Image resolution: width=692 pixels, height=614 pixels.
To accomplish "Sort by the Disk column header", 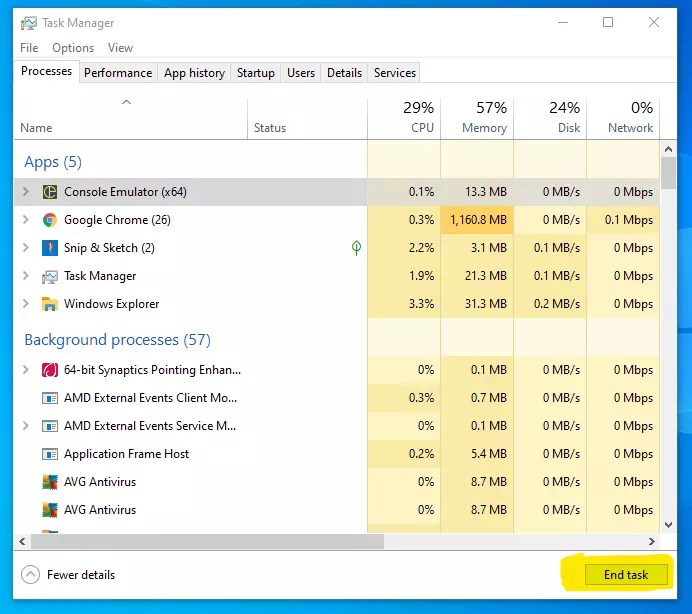I will click(550, 117).
